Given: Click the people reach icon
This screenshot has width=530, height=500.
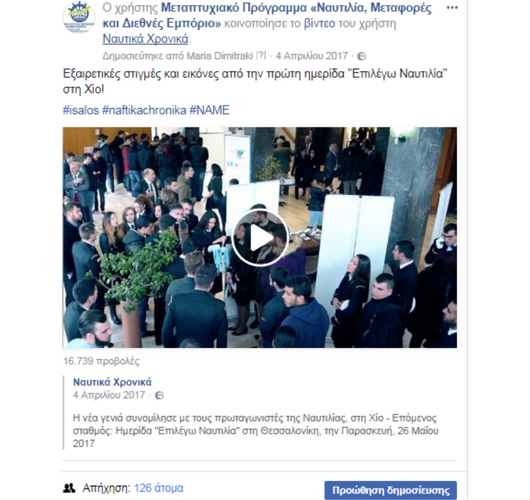Looking at the screenshot, I should click(69, 488).
